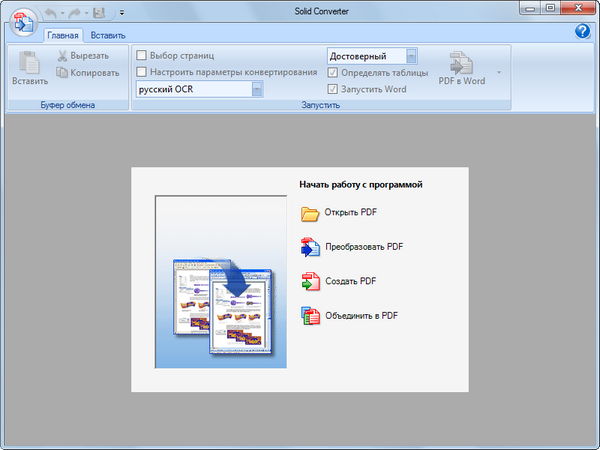Click the Redo arrow in quick access toolbar
The image size is (600, 450).
point(76,13)
